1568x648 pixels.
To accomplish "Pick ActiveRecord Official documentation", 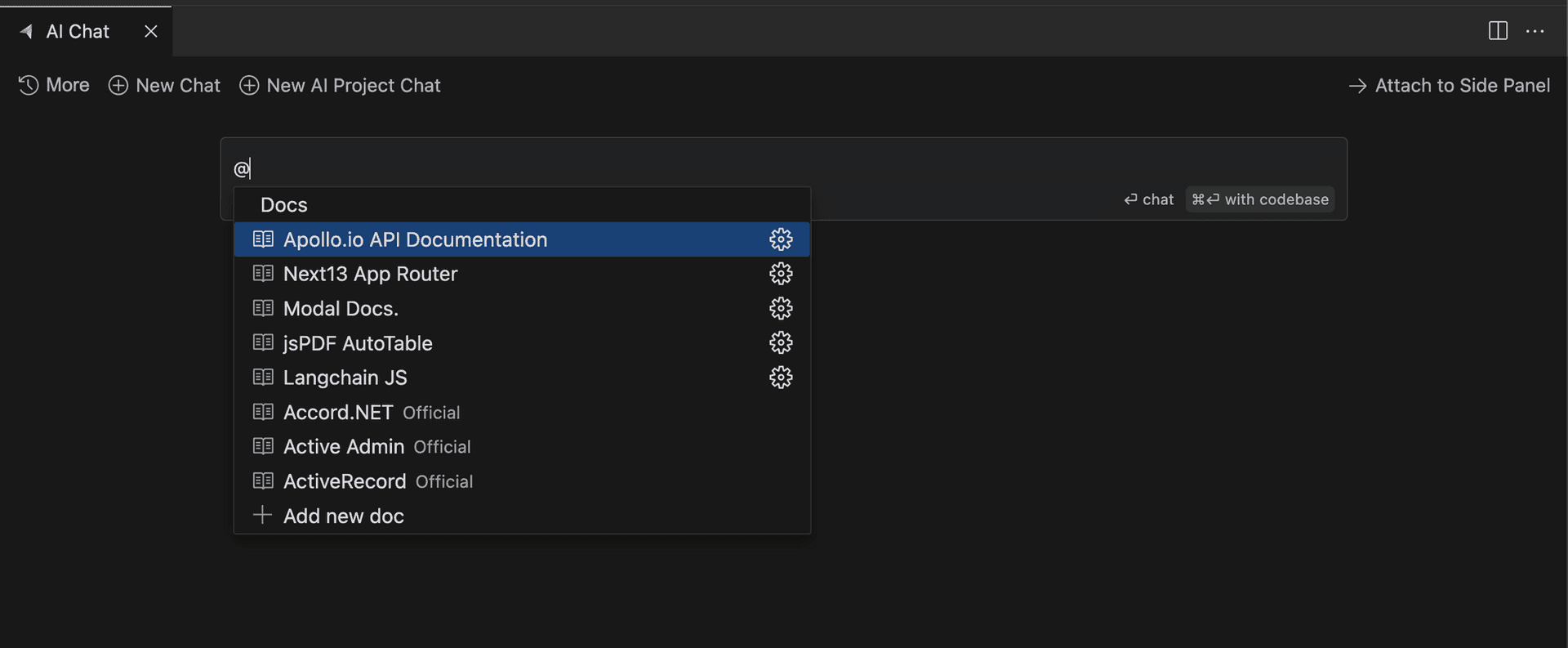I will [378, 481].
